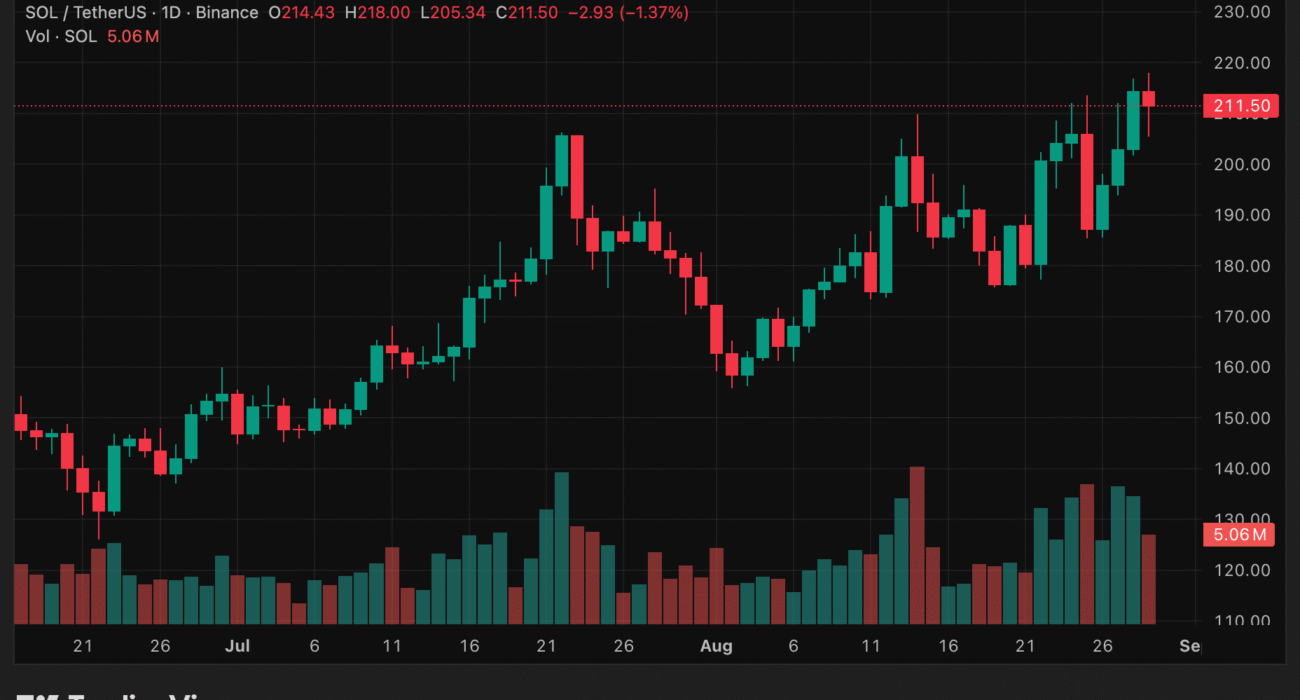Click the 170.00 price axis label
The image size is (1300, 700).
1241,317
